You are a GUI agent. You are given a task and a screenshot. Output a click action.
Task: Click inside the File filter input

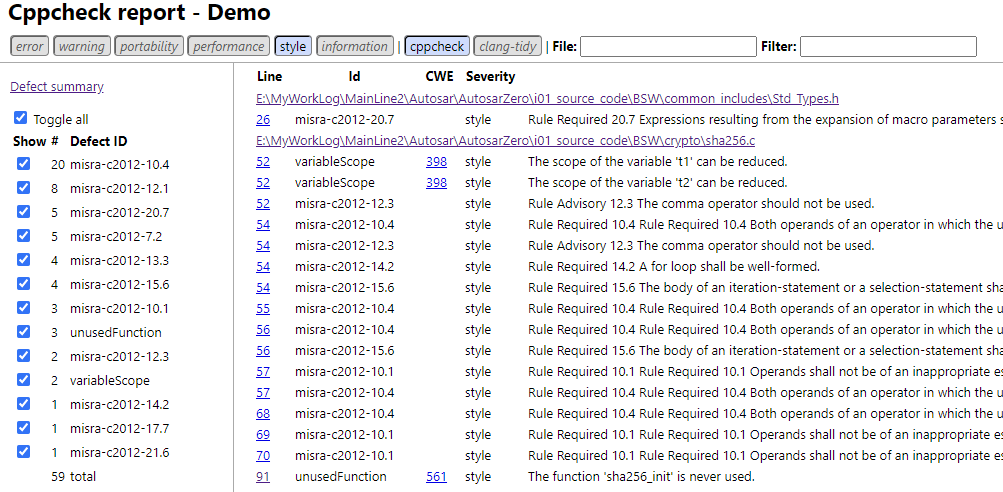(668, 47)
